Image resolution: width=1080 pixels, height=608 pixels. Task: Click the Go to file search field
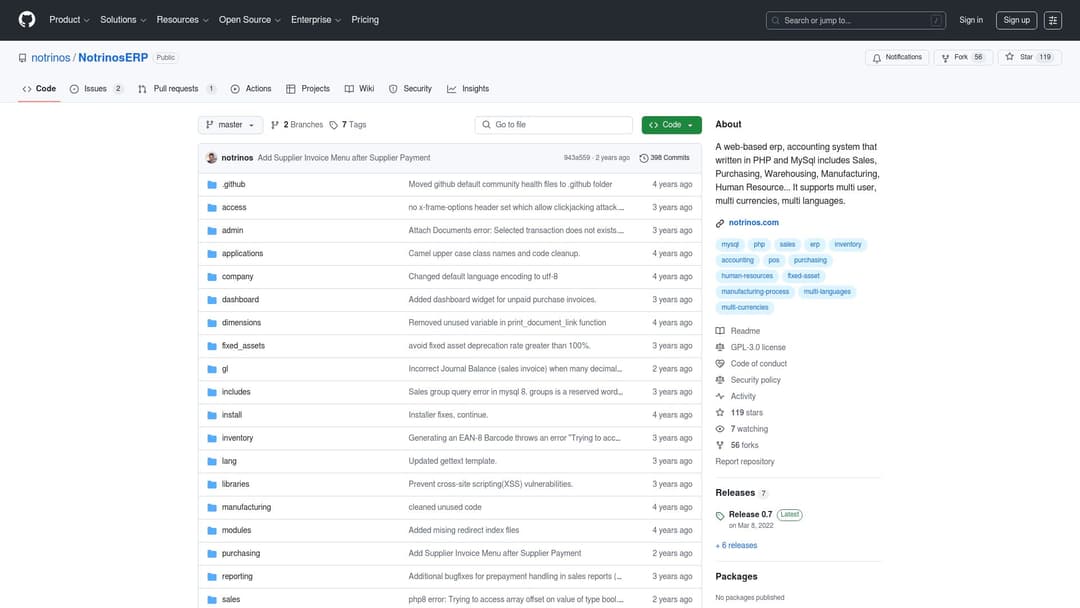(x=553, y=125)
